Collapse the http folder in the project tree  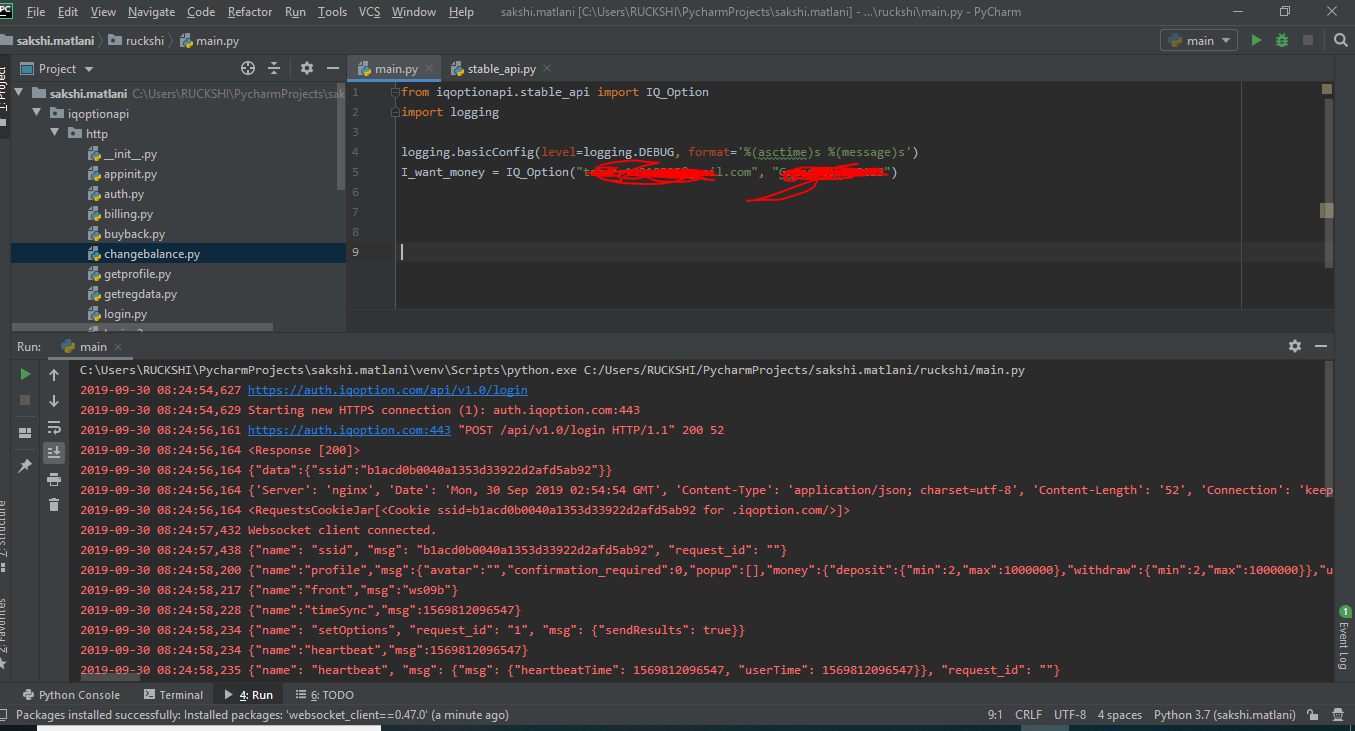(54, 133)
